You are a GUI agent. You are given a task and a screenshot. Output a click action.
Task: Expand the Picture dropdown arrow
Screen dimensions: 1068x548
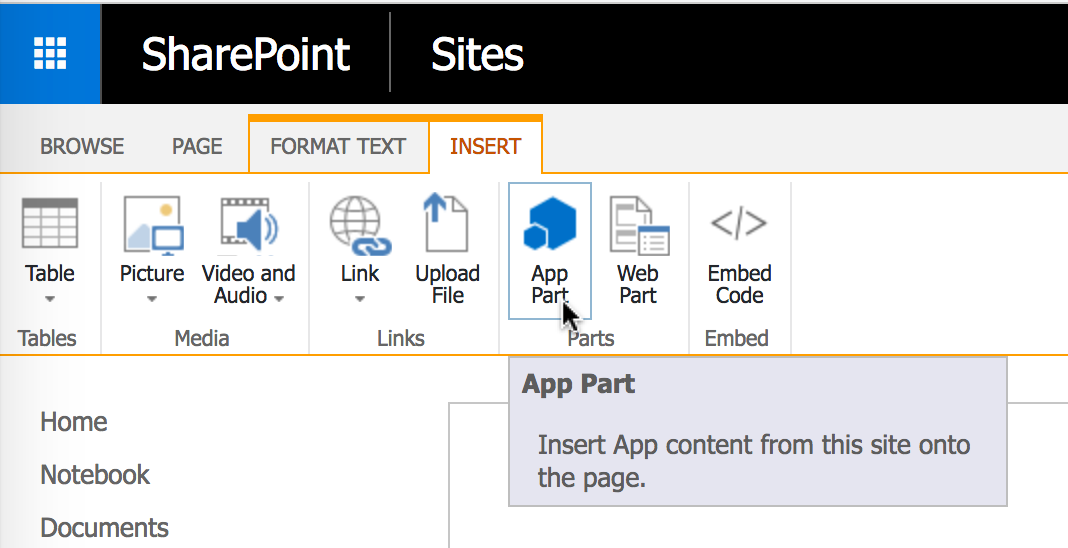click(152, 299)
